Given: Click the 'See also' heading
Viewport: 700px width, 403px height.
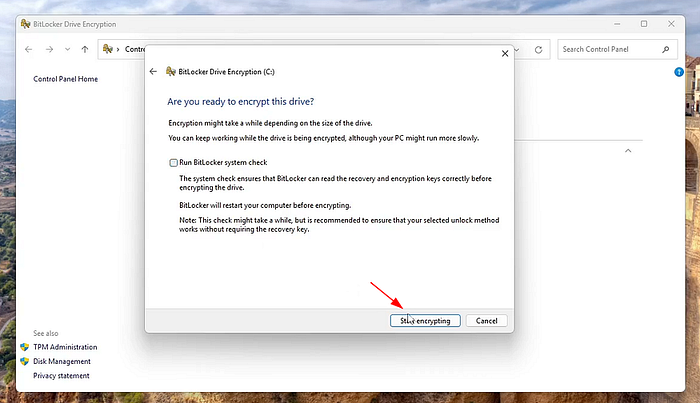Looking at the screenshot, I should pyautogui.click(x=46, y=333).
